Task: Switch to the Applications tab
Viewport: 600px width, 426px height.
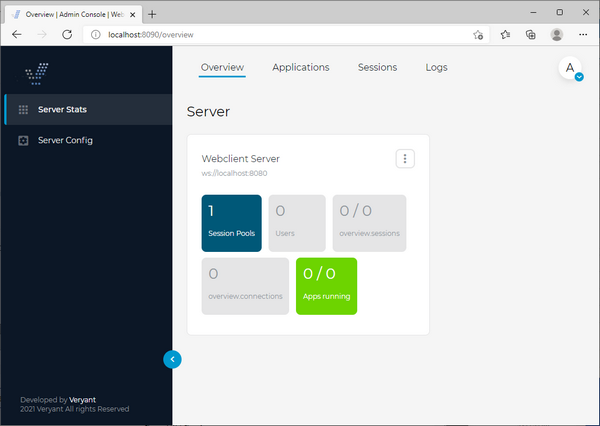Action: (301, 67)
